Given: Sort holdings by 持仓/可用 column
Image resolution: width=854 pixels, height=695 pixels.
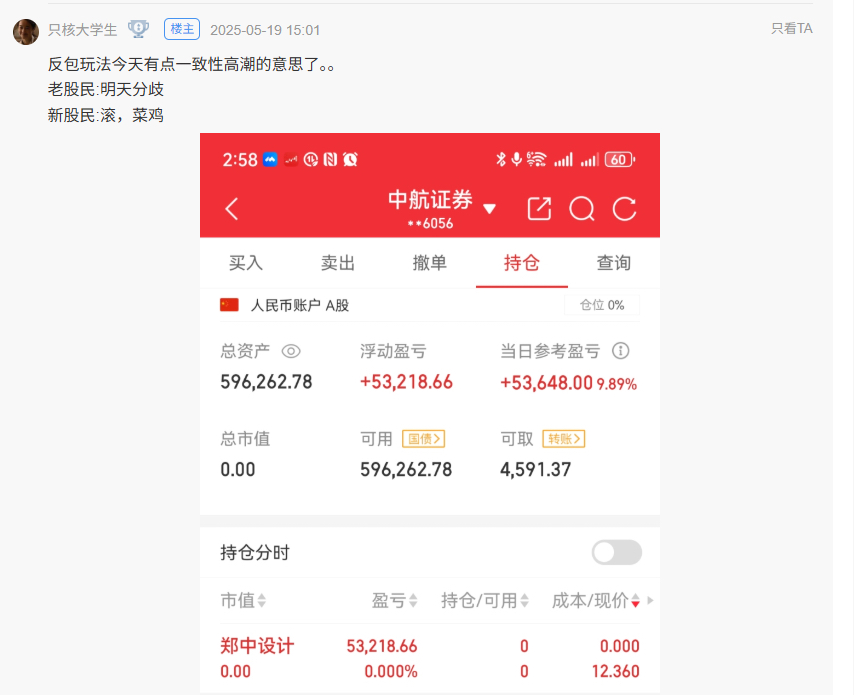Looking at the screenshot, I should click(x=485, y=601).
